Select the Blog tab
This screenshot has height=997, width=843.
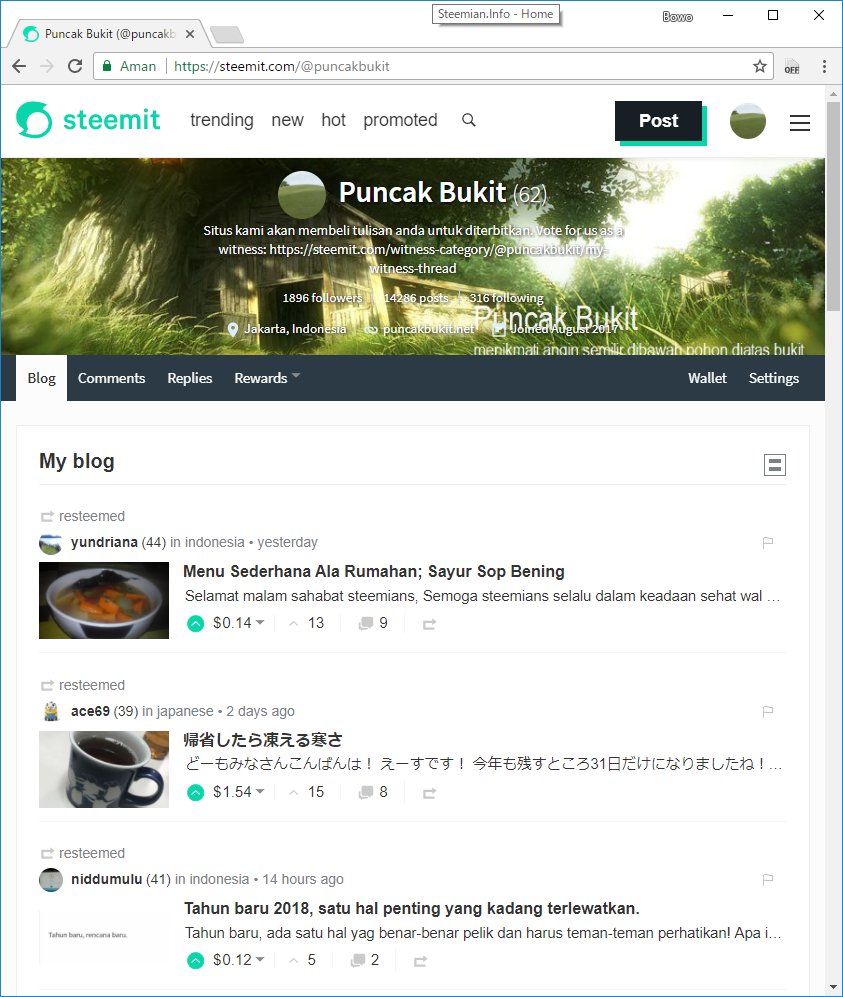point(41,378)
